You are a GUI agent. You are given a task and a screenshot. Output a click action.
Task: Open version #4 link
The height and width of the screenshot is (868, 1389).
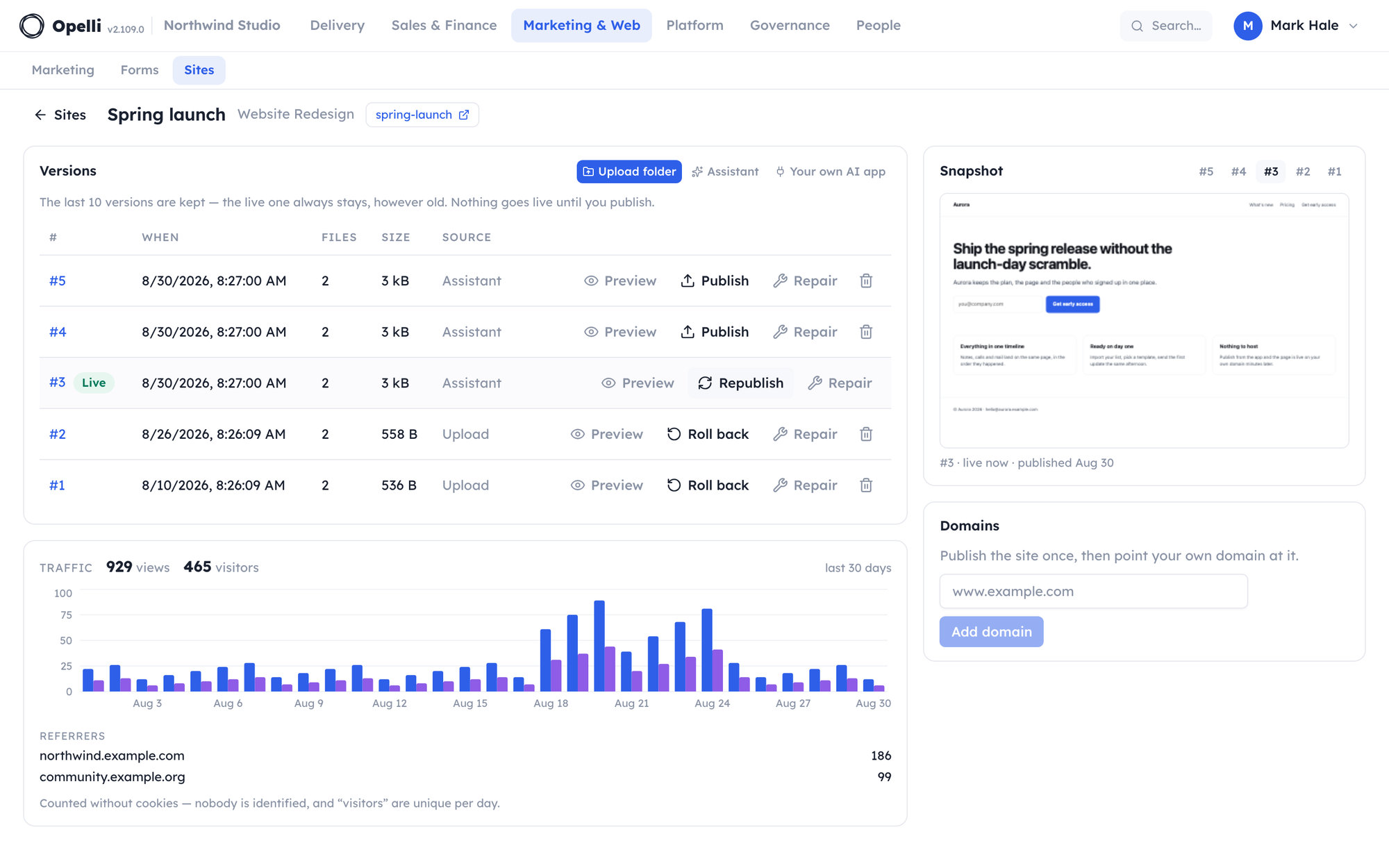point(58,332)
